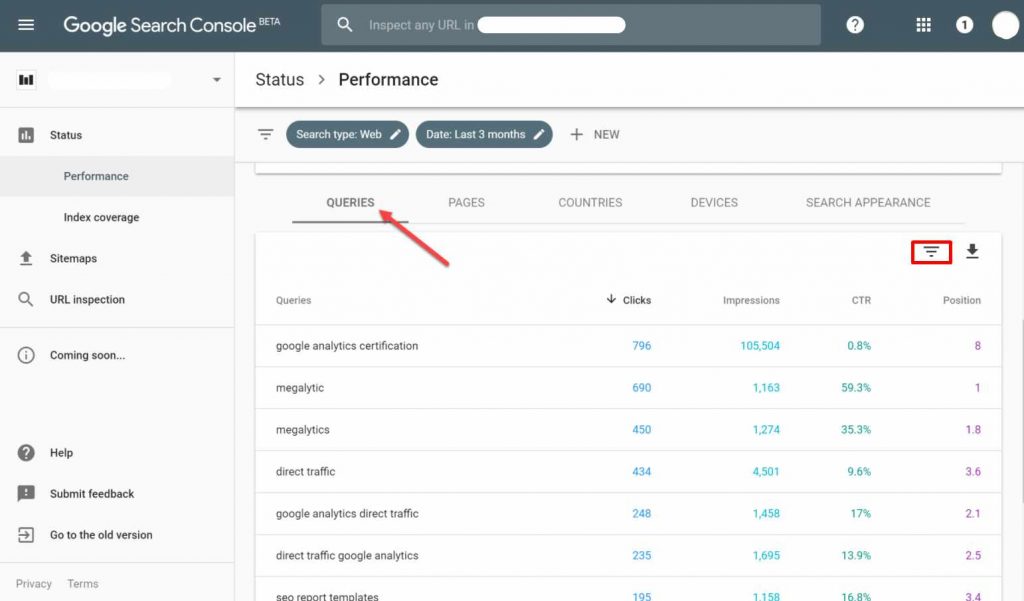Click the 796 clicks value
1024x601 pixels.
(x=641, y=346)
